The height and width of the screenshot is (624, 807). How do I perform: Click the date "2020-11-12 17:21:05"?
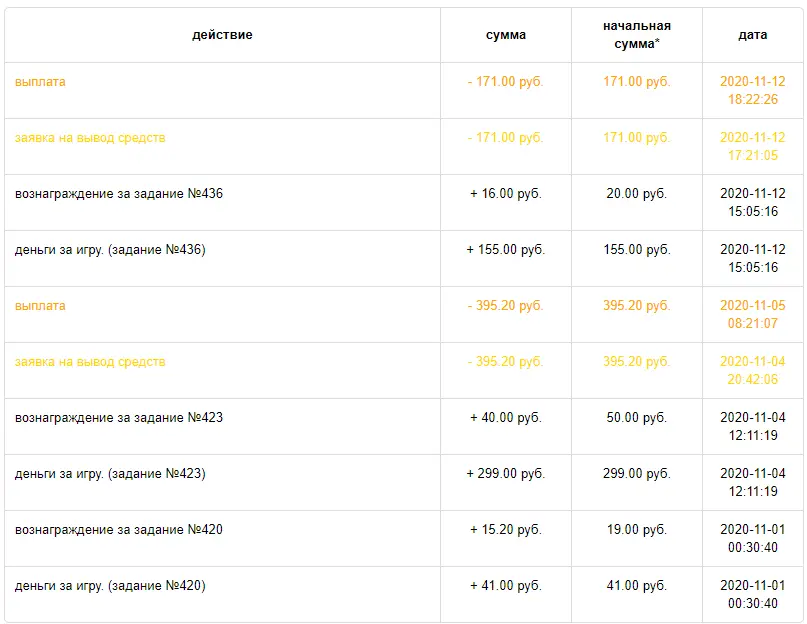[x=752, y=147]
